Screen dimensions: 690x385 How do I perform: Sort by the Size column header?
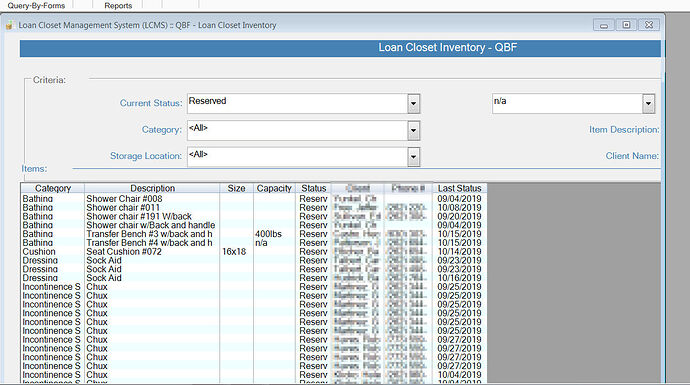click(x=236, y=188)
